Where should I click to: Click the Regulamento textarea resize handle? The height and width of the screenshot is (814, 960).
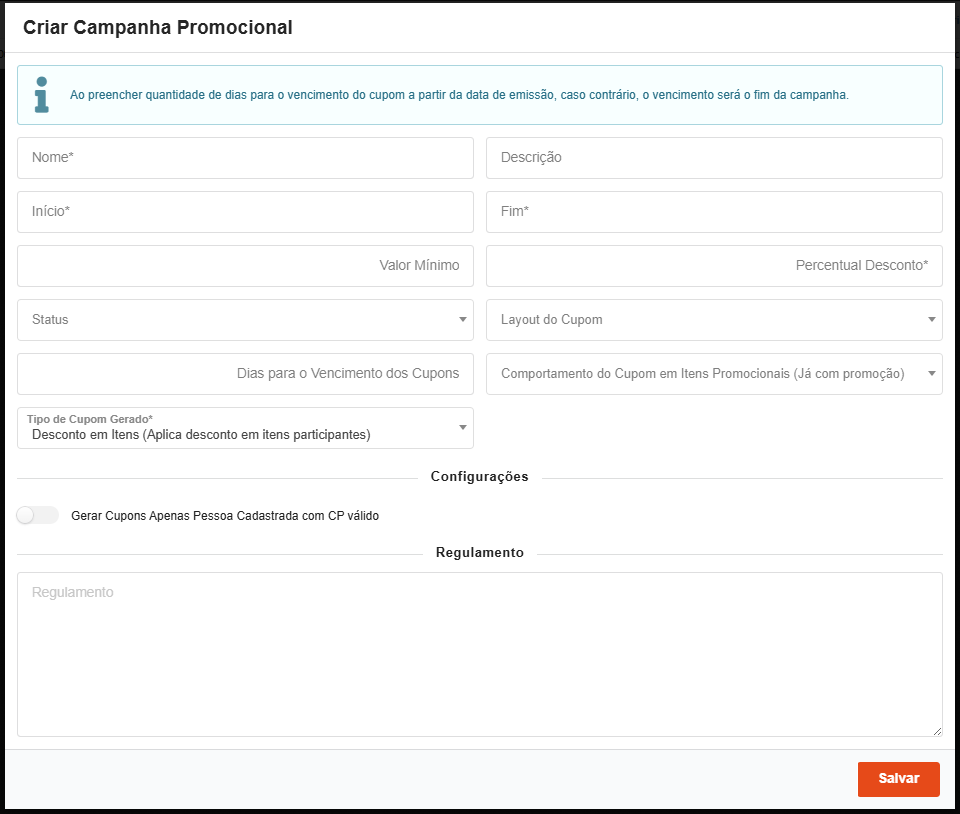click(x=937, y=732)
